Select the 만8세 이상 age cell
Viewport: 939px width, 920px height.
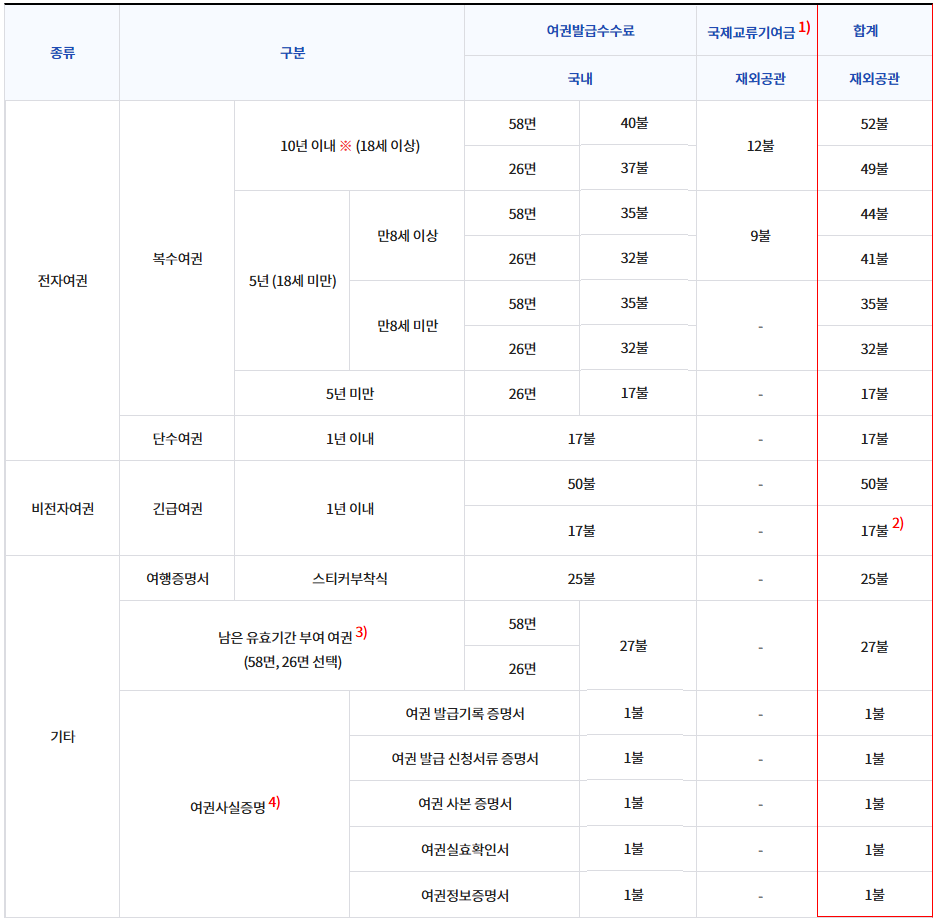[x=407, y=236]
